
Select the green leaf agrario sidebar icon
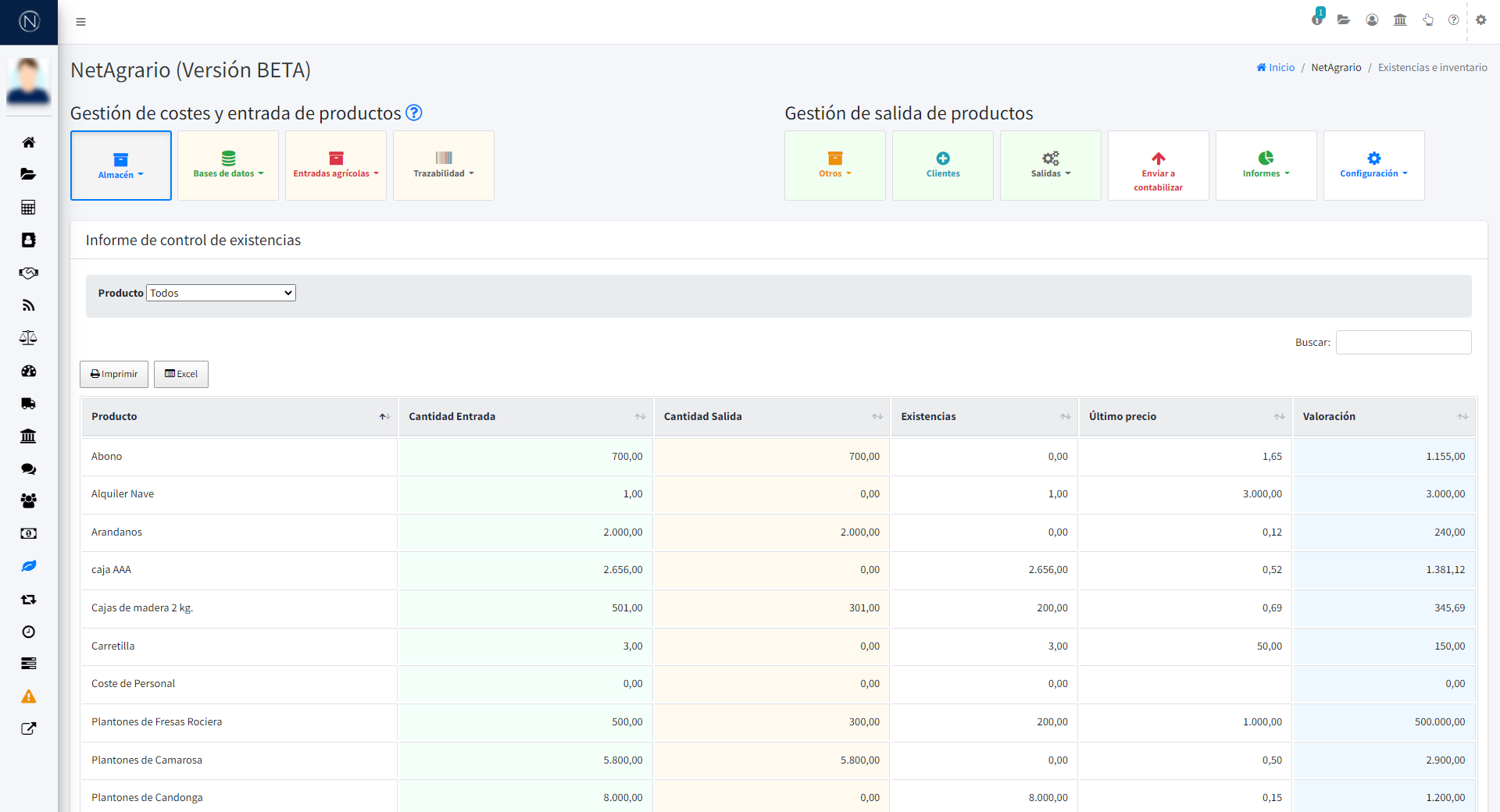coord(29,566)
